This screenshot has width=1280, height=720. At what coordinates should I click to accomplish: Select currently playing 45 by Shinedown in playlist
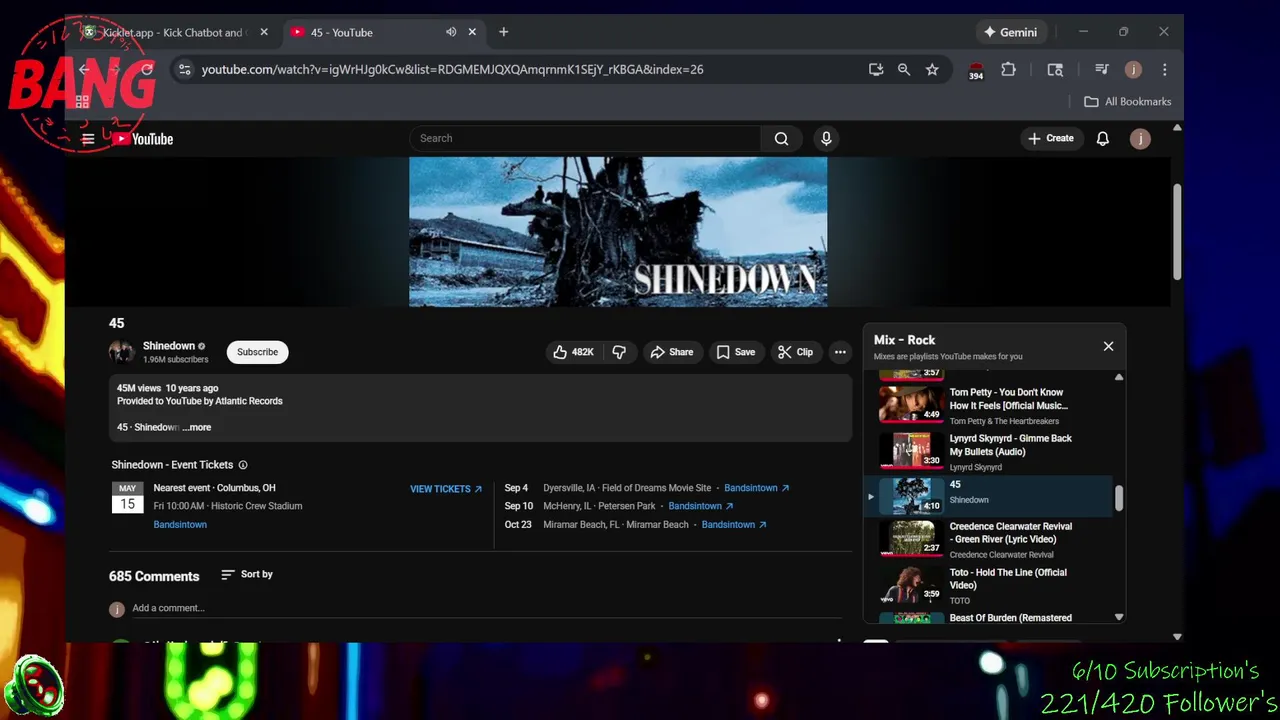(990, 495)
